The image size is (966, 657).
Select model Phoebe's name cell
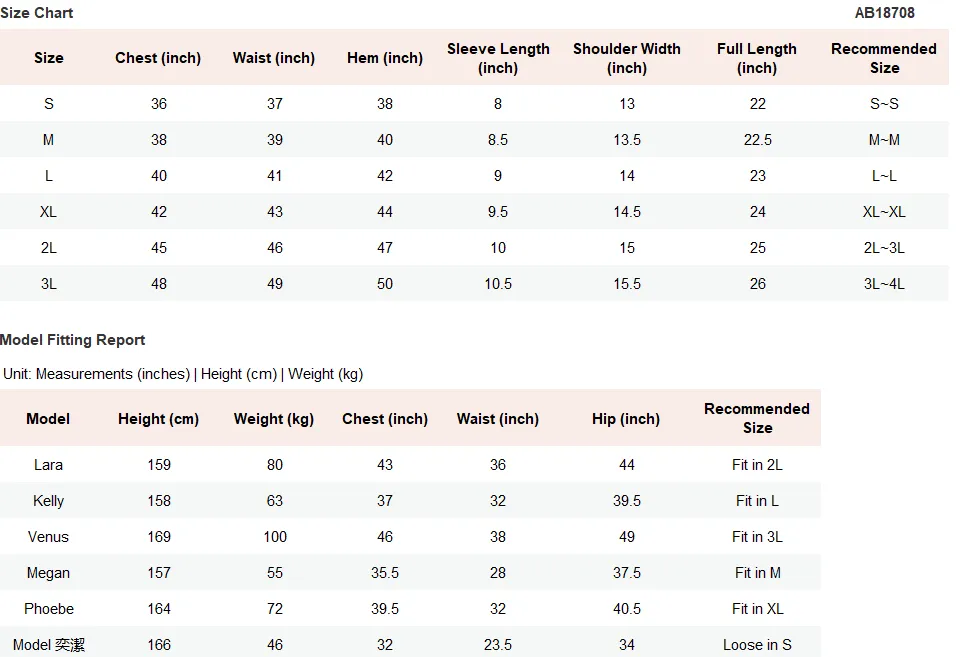pos(49,609)
